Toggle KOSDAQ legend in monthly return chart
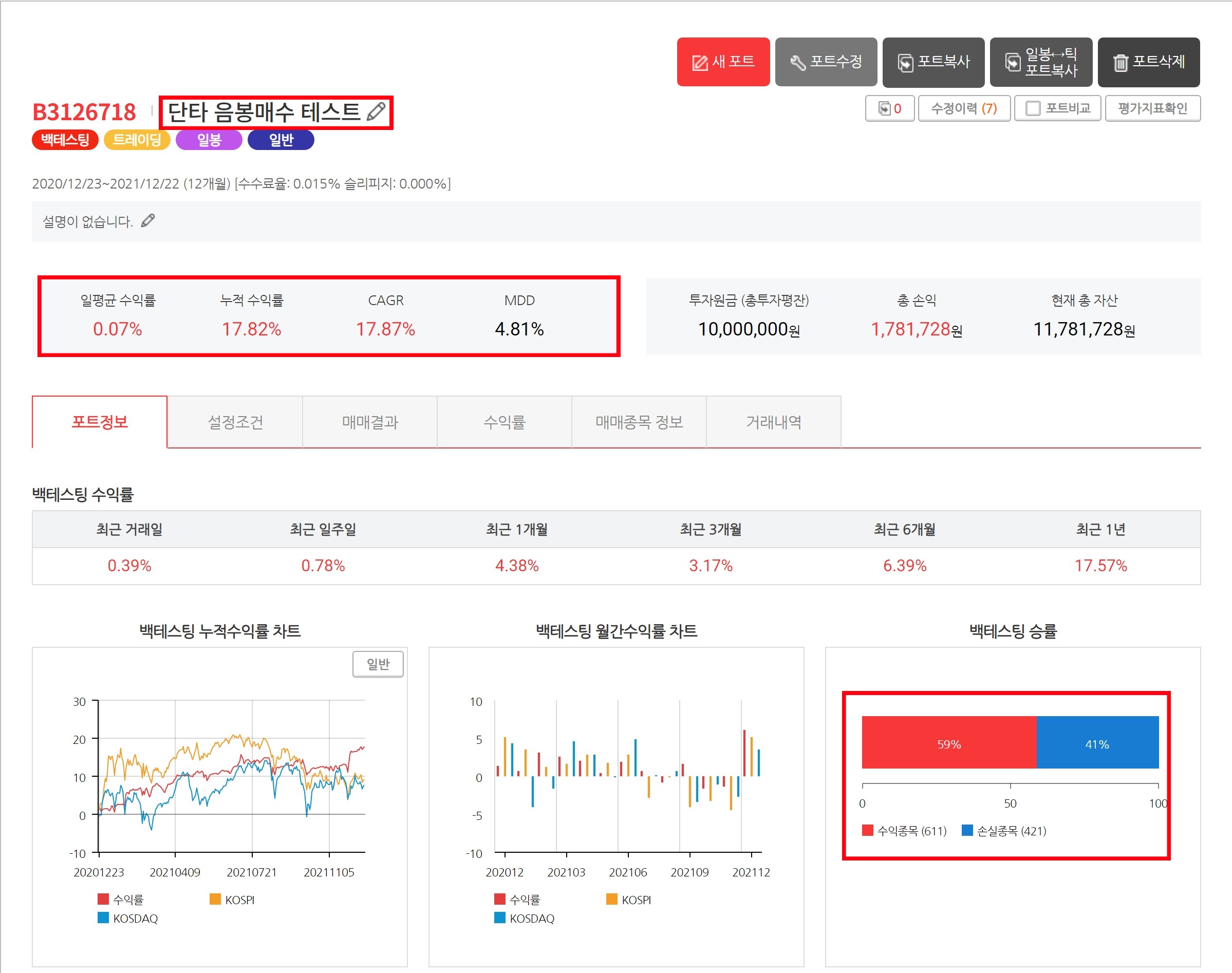The image size is (1232, 973). [x=524, y=918]
